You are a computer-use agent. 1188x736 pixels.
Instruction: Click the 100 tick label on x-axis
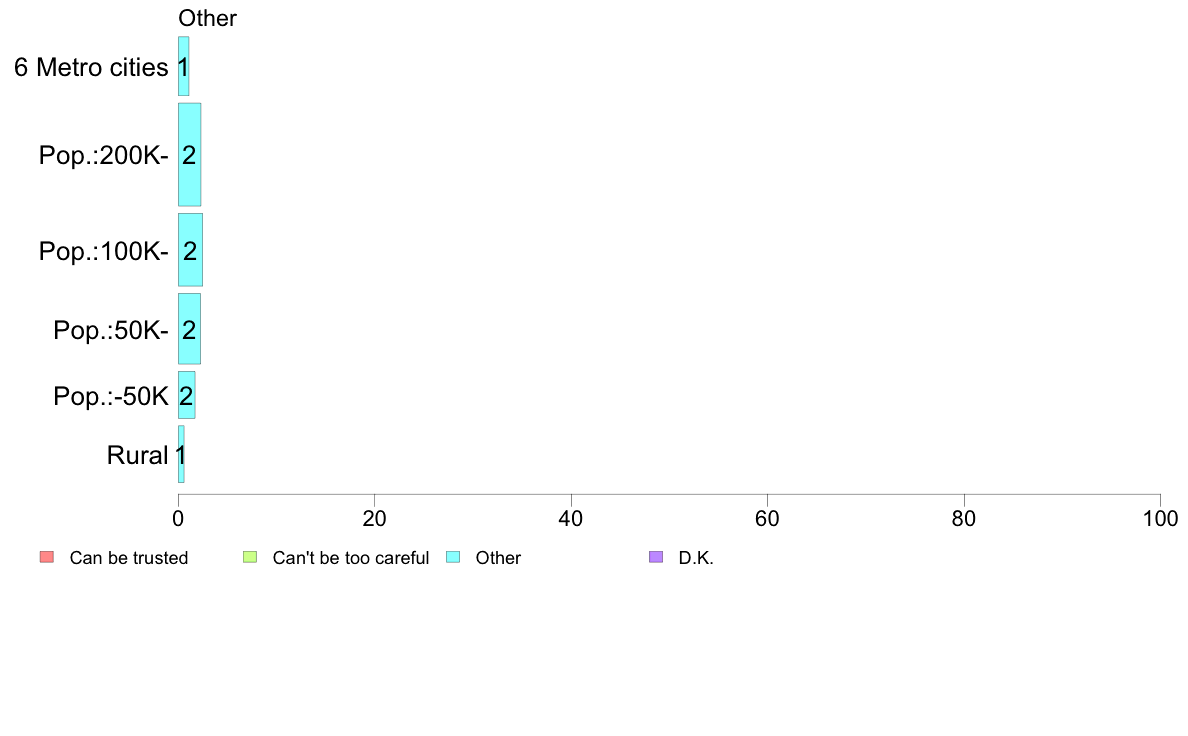pos(1160,518)
